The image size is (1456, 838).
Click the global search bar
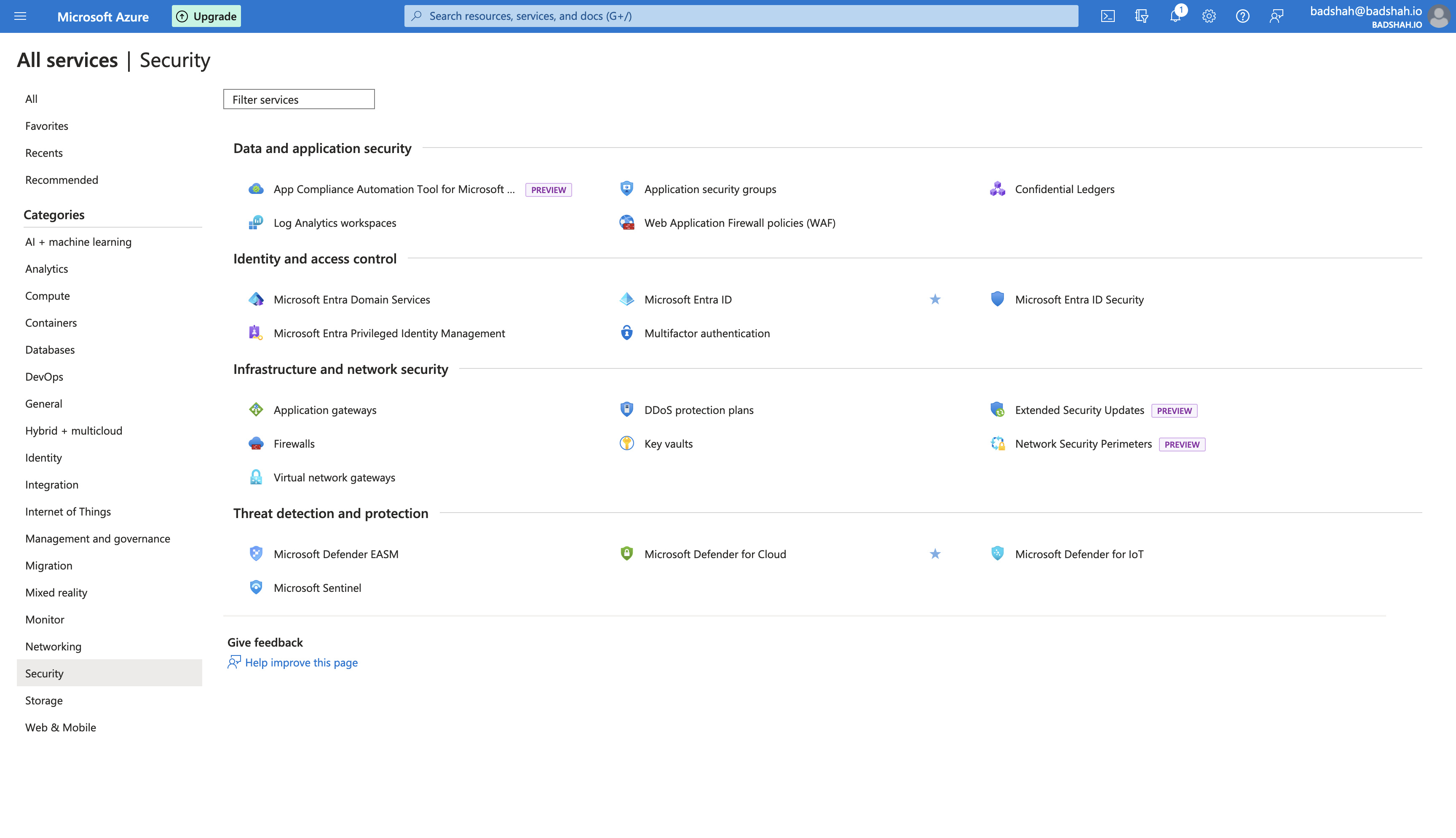click(x=742, y=16)
